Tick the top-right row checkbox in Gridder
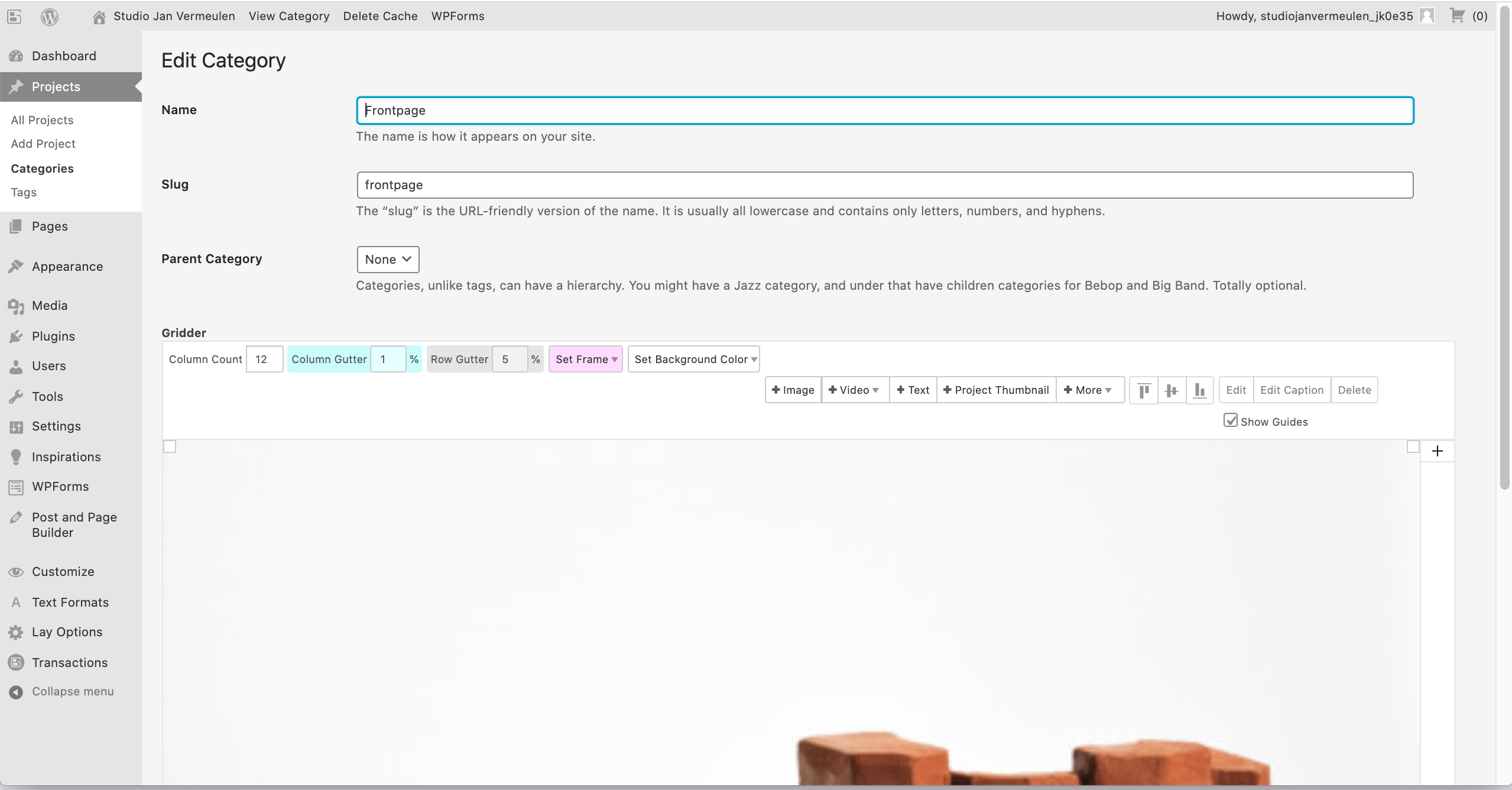Image resolution: width=1512 pixels, height=790 pixels. pyautogui.click(x=1413, y=446)
